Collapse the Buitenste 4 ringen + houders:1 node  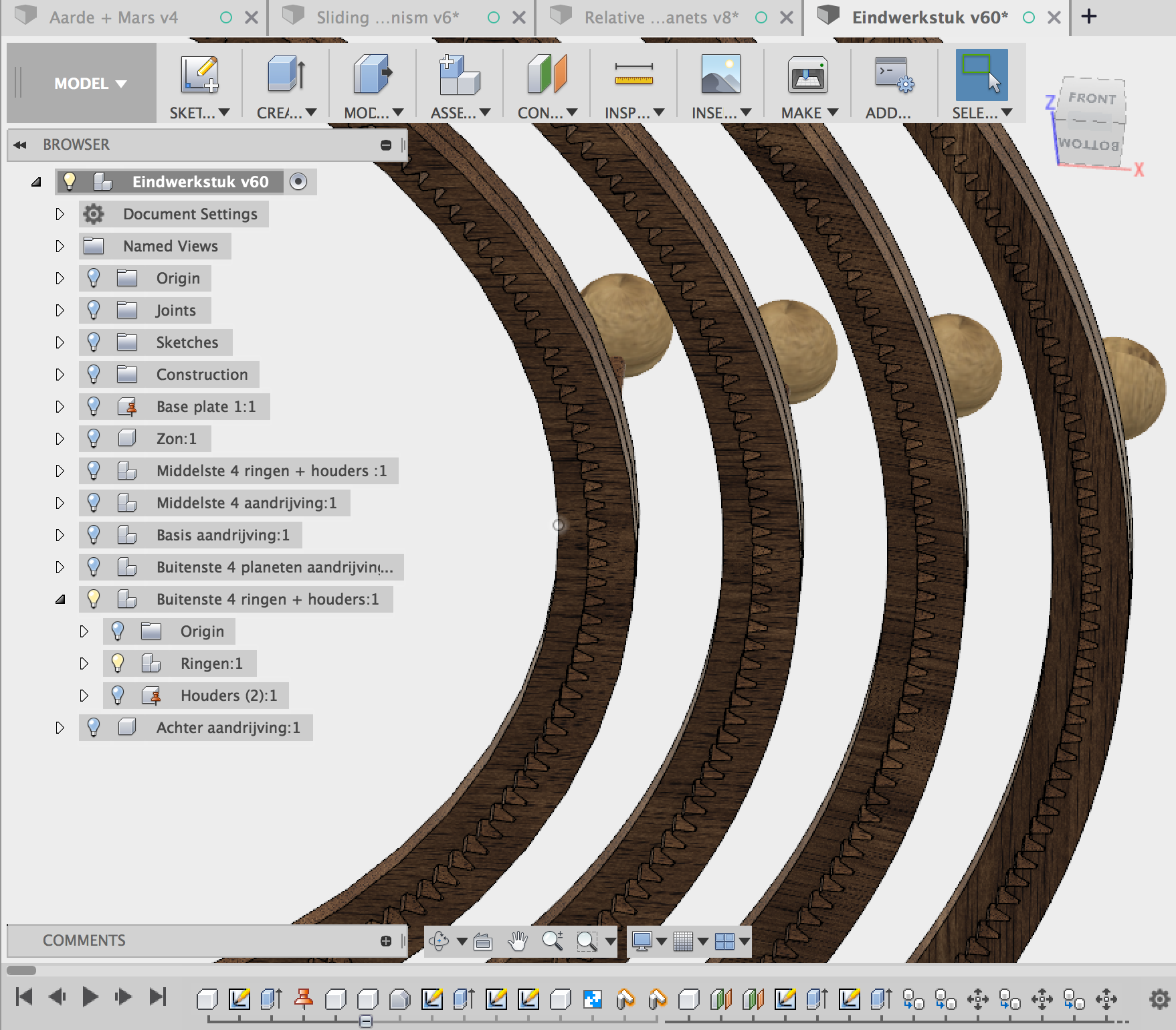61,599
